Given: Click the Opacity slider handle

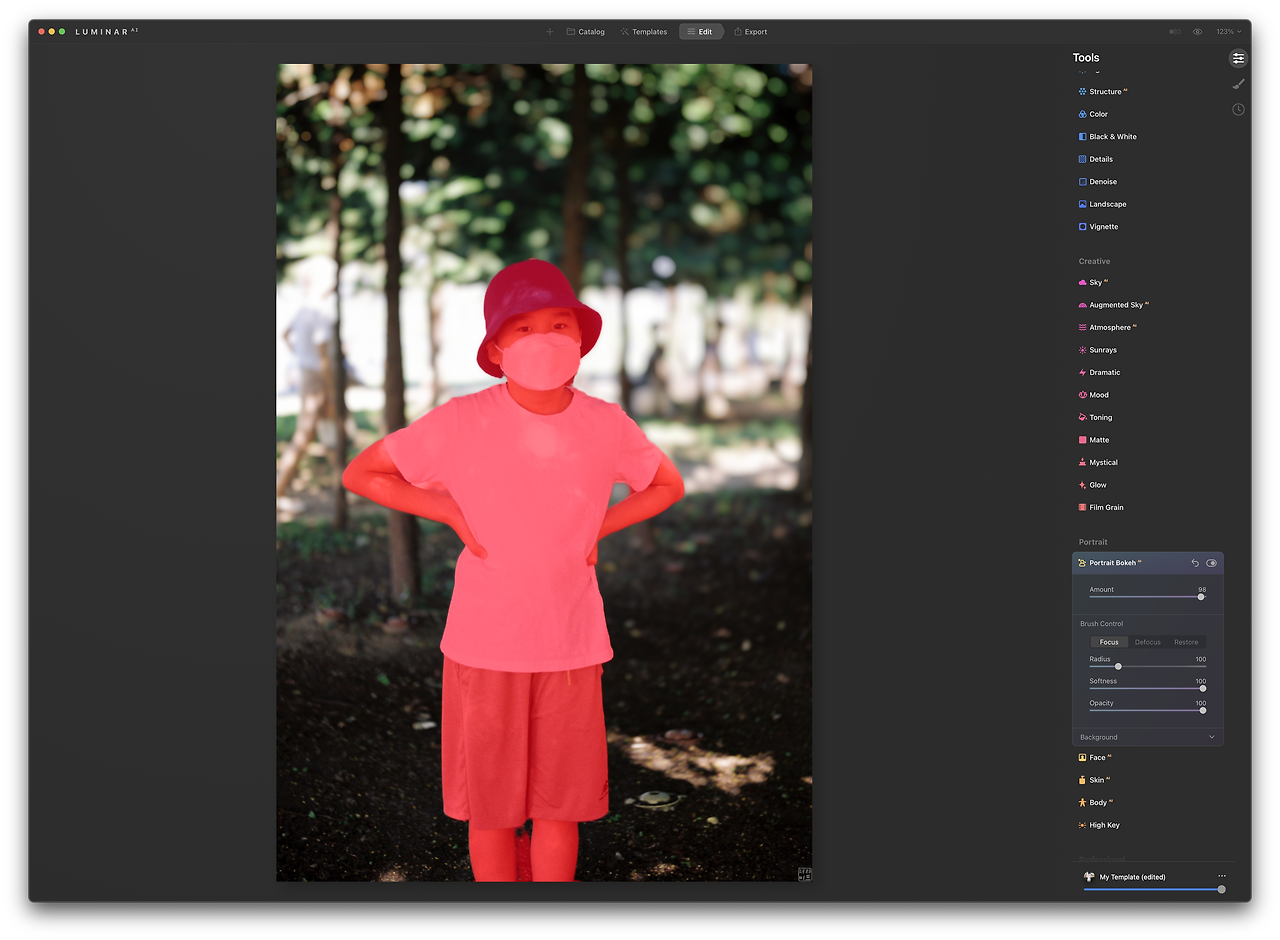Looking at the screenshot, I should click(x=1202, y=710).
